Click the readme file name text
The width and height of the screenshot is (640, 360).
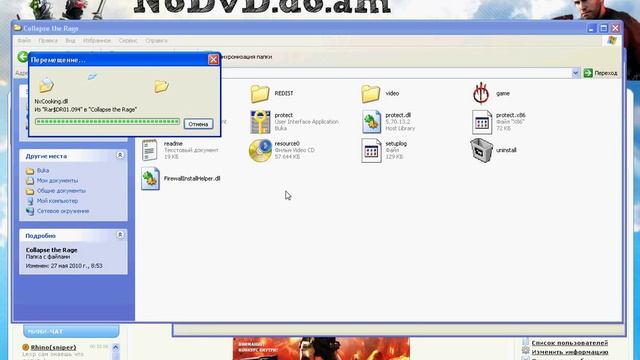tap(173, 144)
